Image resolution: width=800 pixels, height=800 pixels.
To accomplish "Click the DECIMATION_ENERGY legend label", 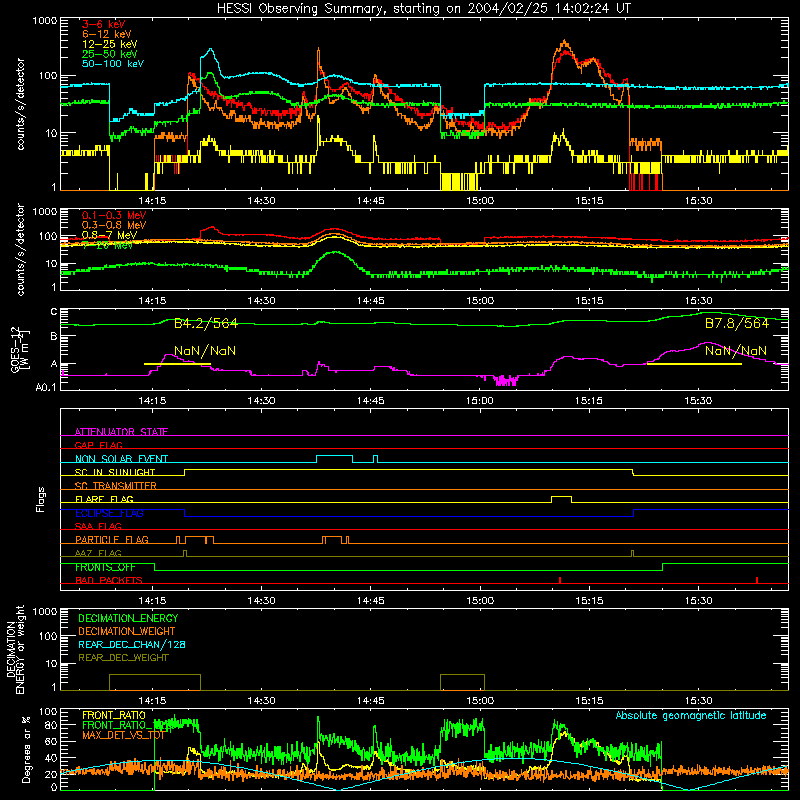I will (x=128, y=618).
